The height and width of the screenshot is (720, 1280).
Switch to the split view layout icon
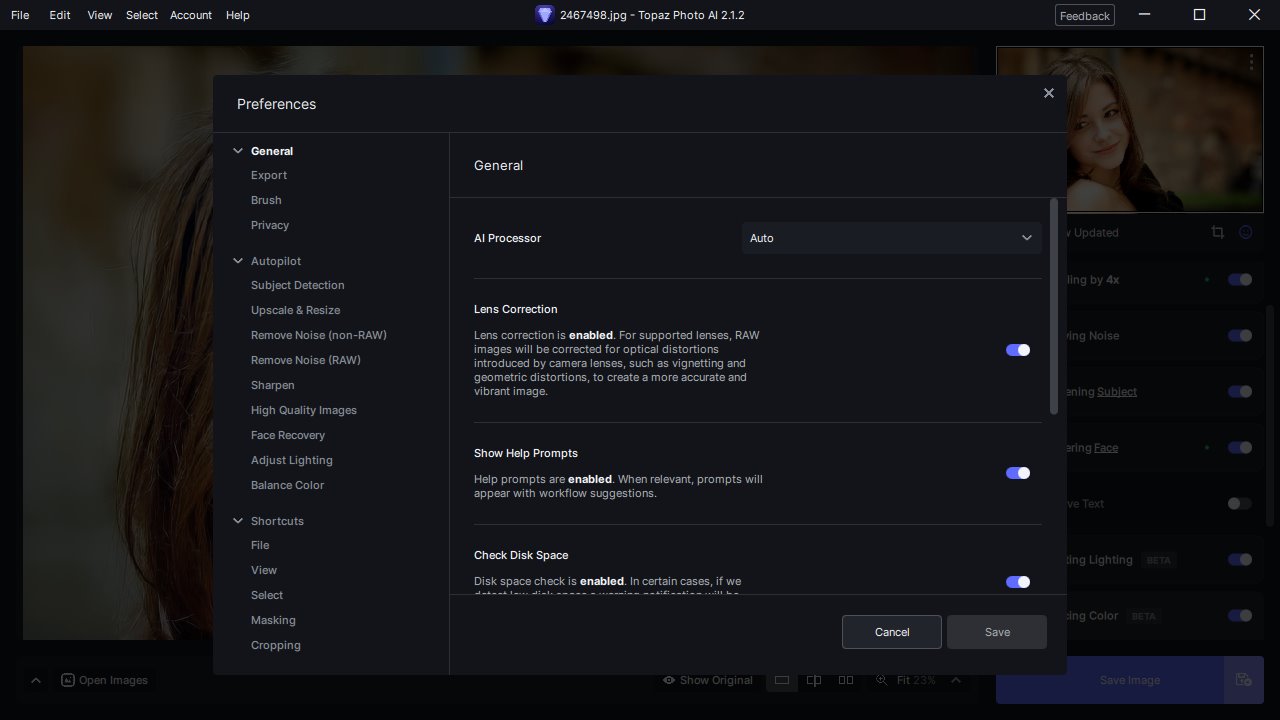[814, 680]
